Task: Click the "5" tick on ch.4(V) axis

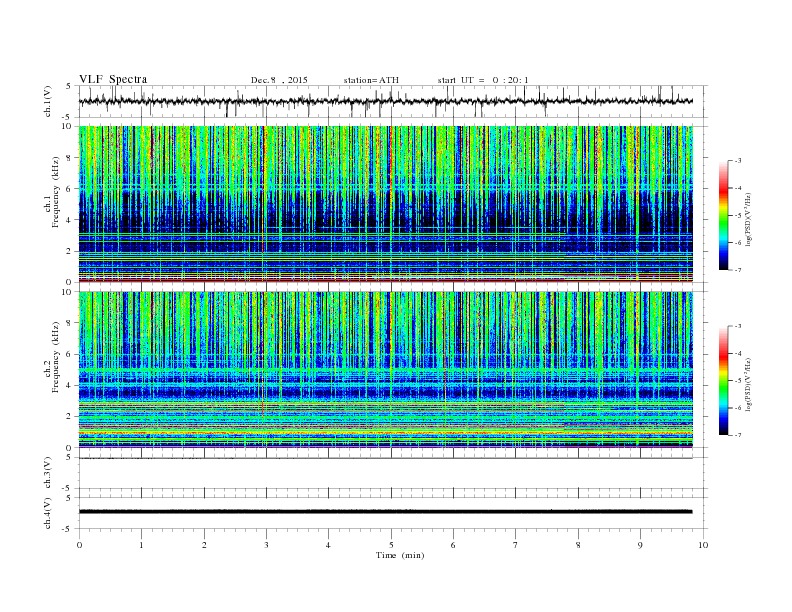Action: 69,497
